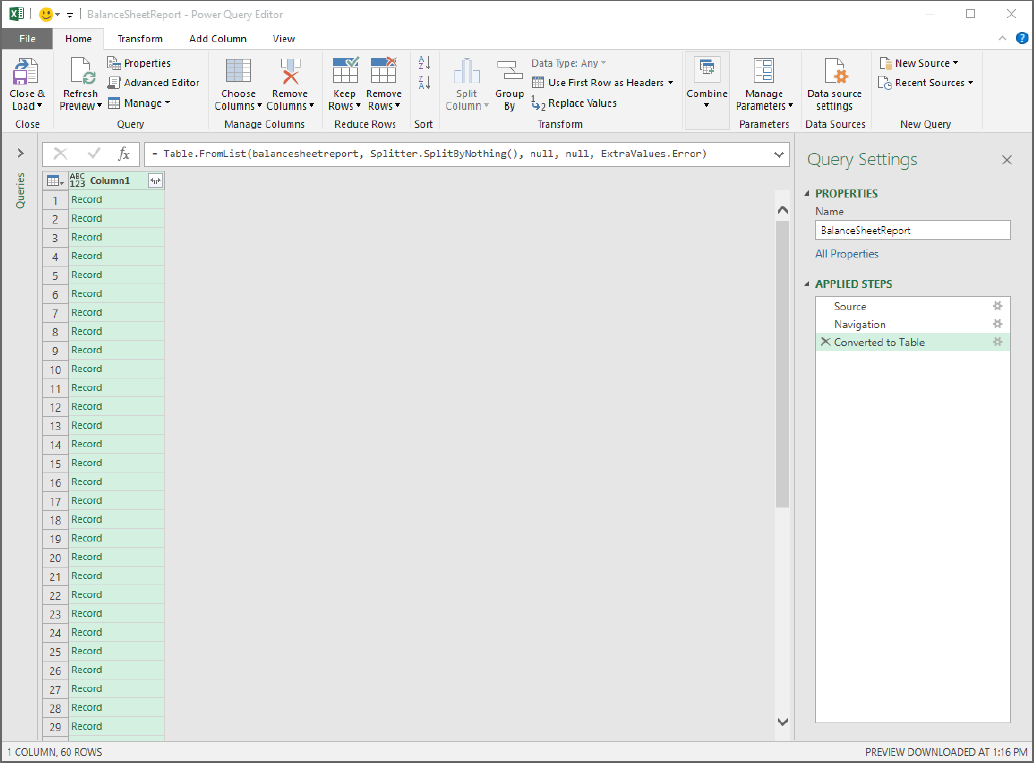Switch to the Add Column tab
The height and width of the screenshot is (763, 1034).
coord(218,39)
